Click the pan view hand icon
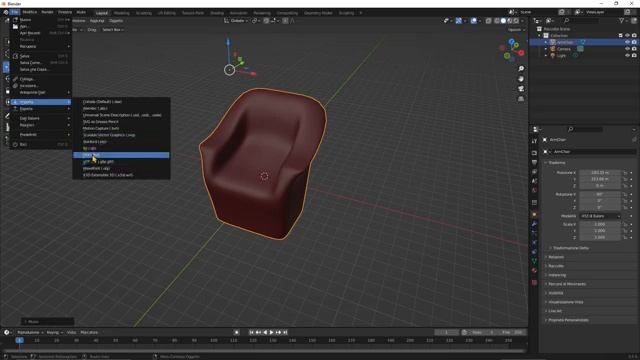Image resolution: width=640 pixels, height=360 pixels. click(521, 79)
